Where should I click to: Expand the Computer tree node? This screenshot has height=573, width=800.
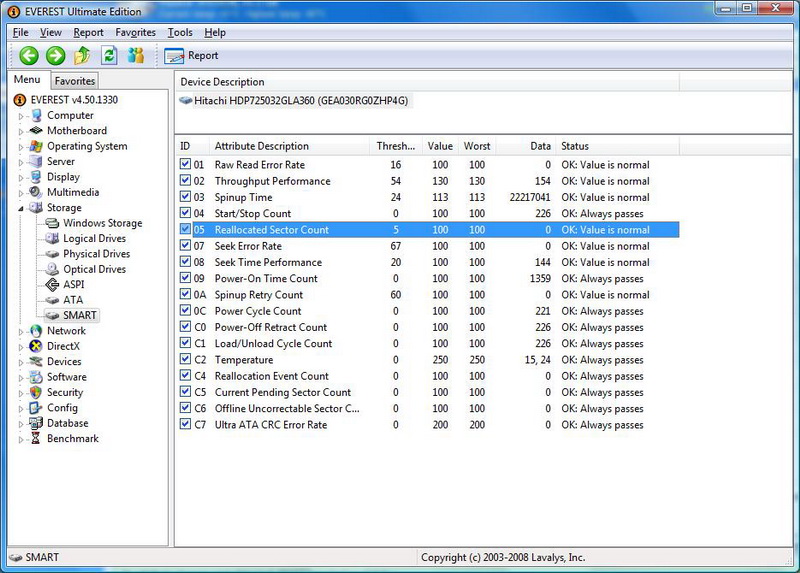pos(20,116)
